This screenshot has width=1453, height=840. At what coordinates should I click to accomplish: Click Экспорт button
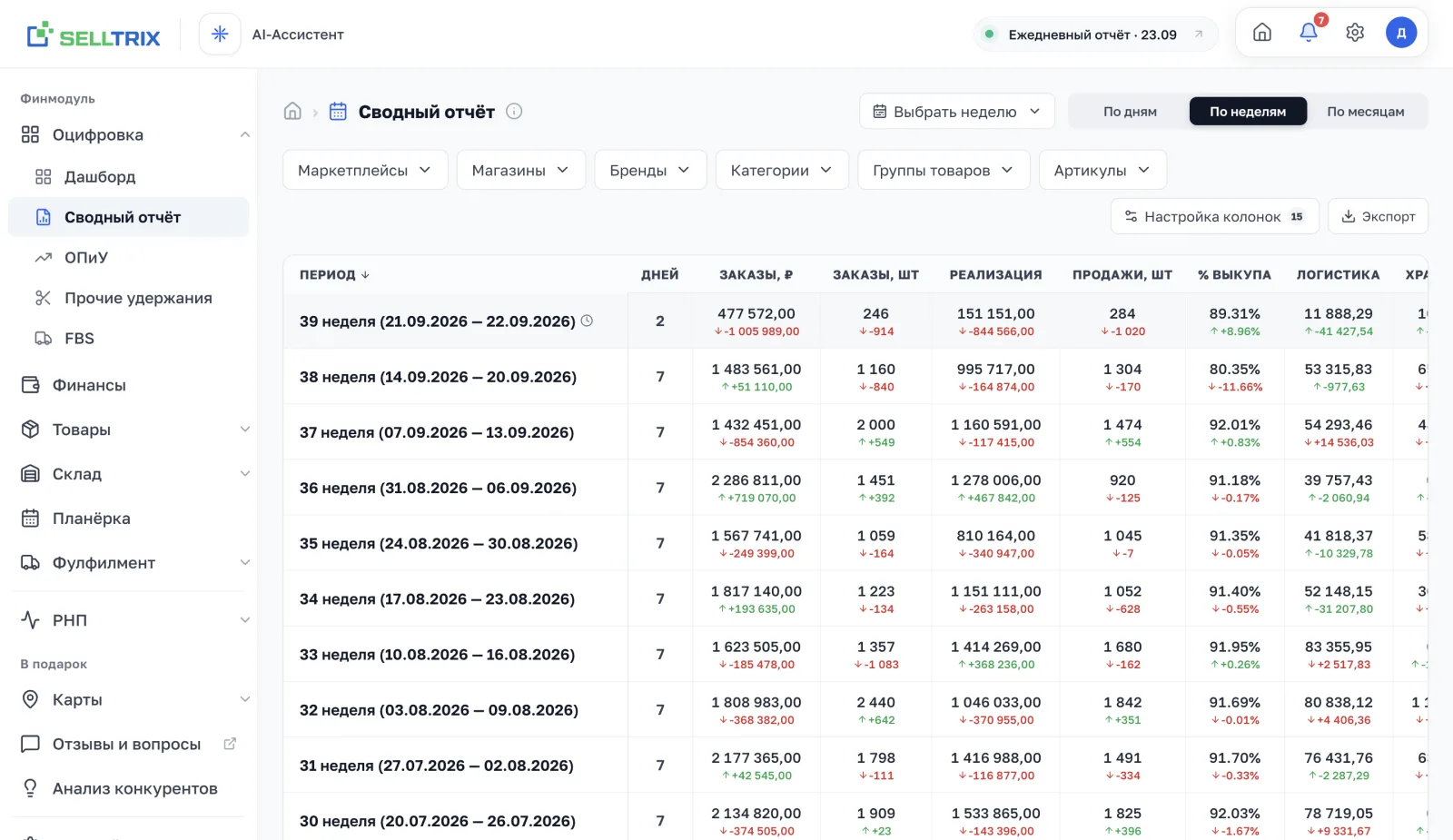tap(1378, 216)
